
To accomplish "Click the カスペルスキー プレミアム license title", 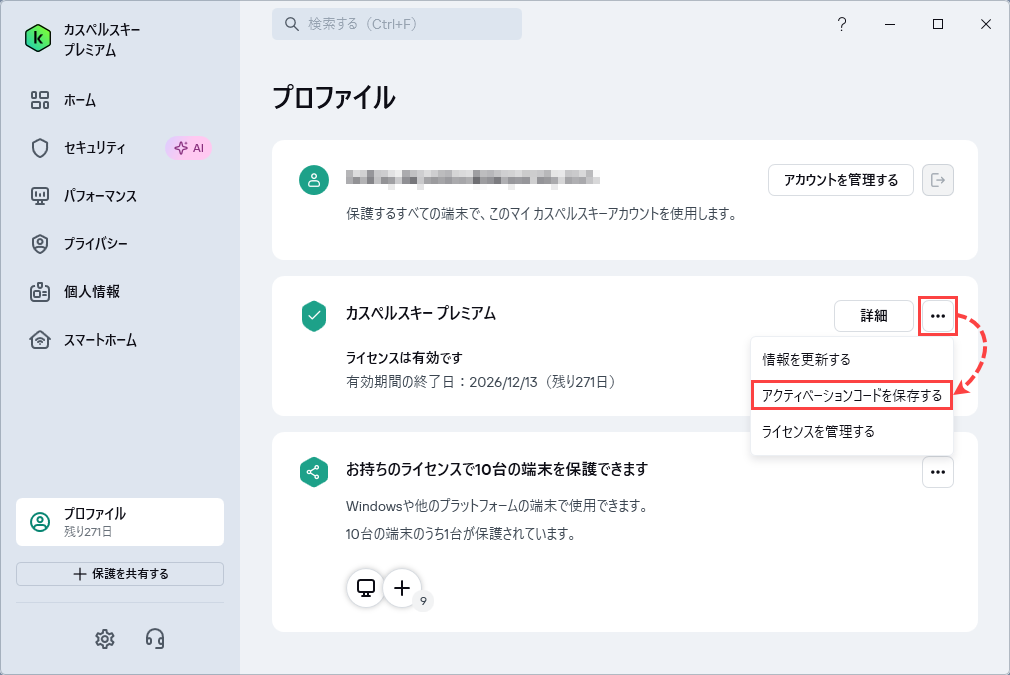I will click(421, 313).
